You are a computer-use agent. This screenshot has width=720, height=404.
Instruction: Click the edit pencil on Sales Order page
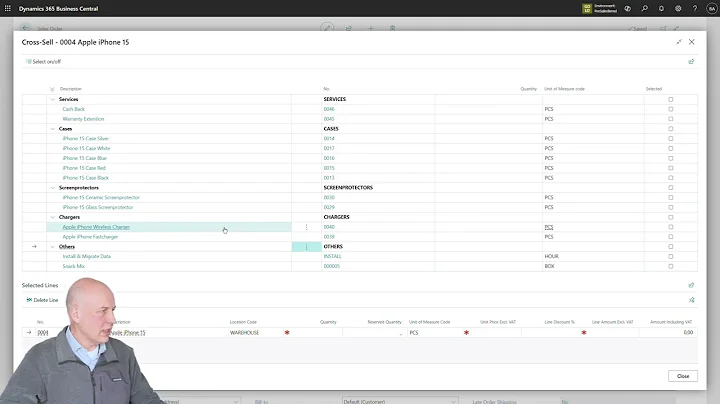(x=327, y=28)
